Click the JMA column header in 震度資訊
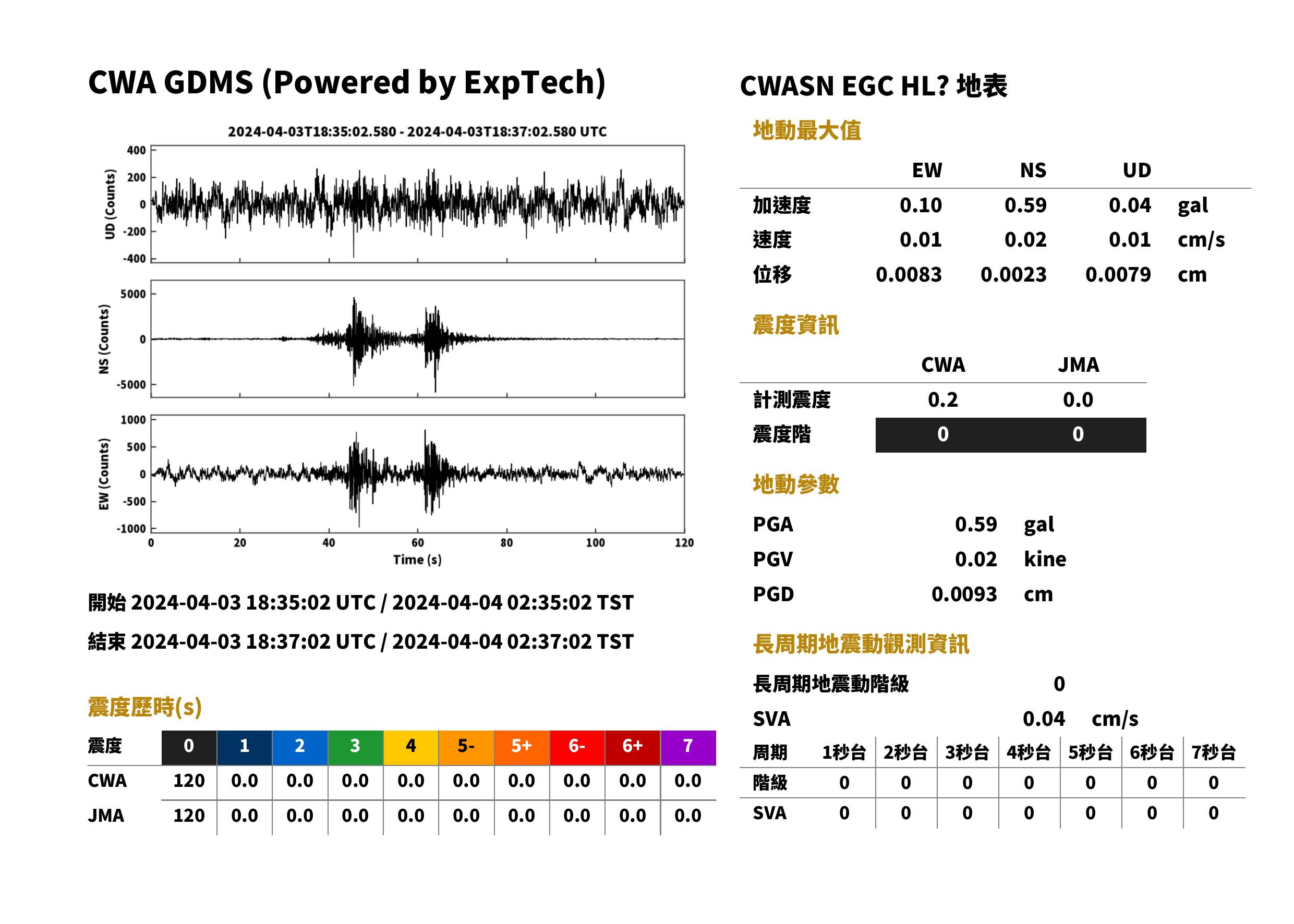The width and height of the screenshot is (1294, 924). pos(1079,364)
